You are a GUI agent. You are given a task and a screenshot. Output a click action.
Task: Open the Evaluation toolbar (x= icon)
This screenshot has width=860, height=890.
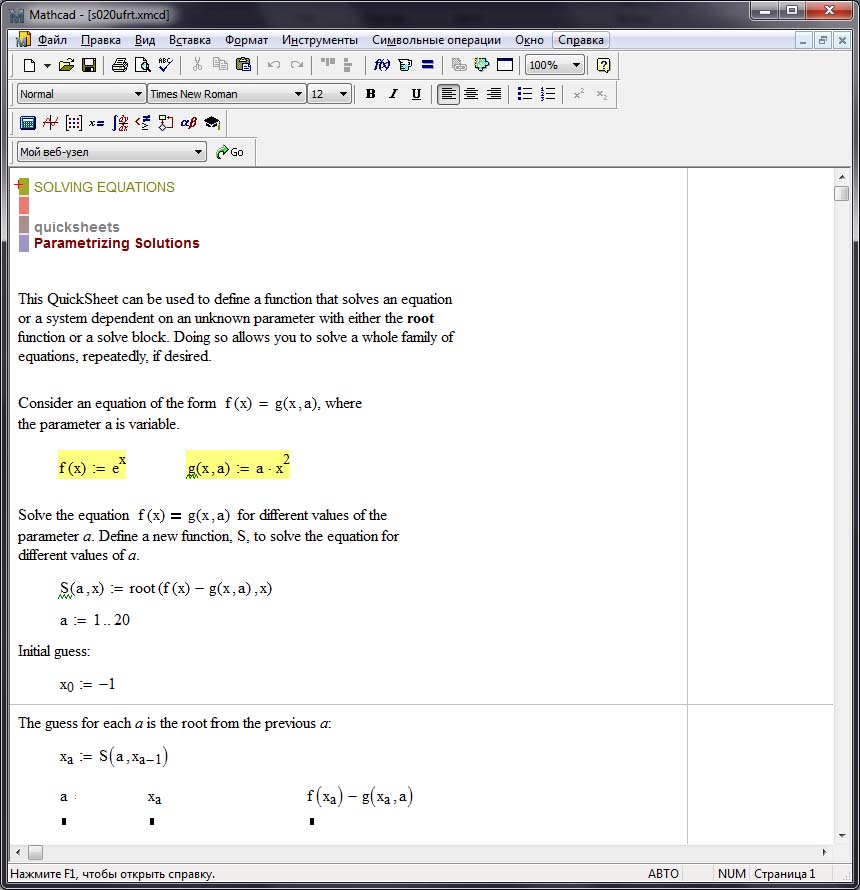point(97,123)
